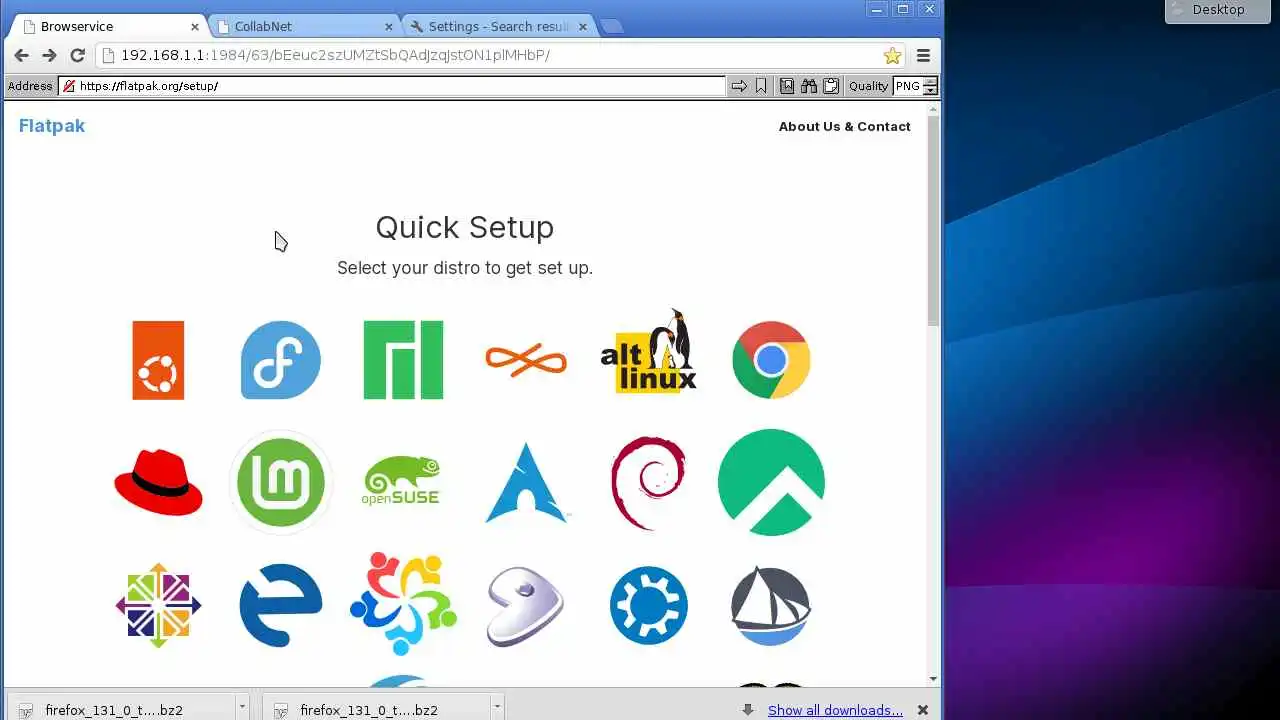
Task: Bookmark page with the star icon
Action: [x=893, y=56]
